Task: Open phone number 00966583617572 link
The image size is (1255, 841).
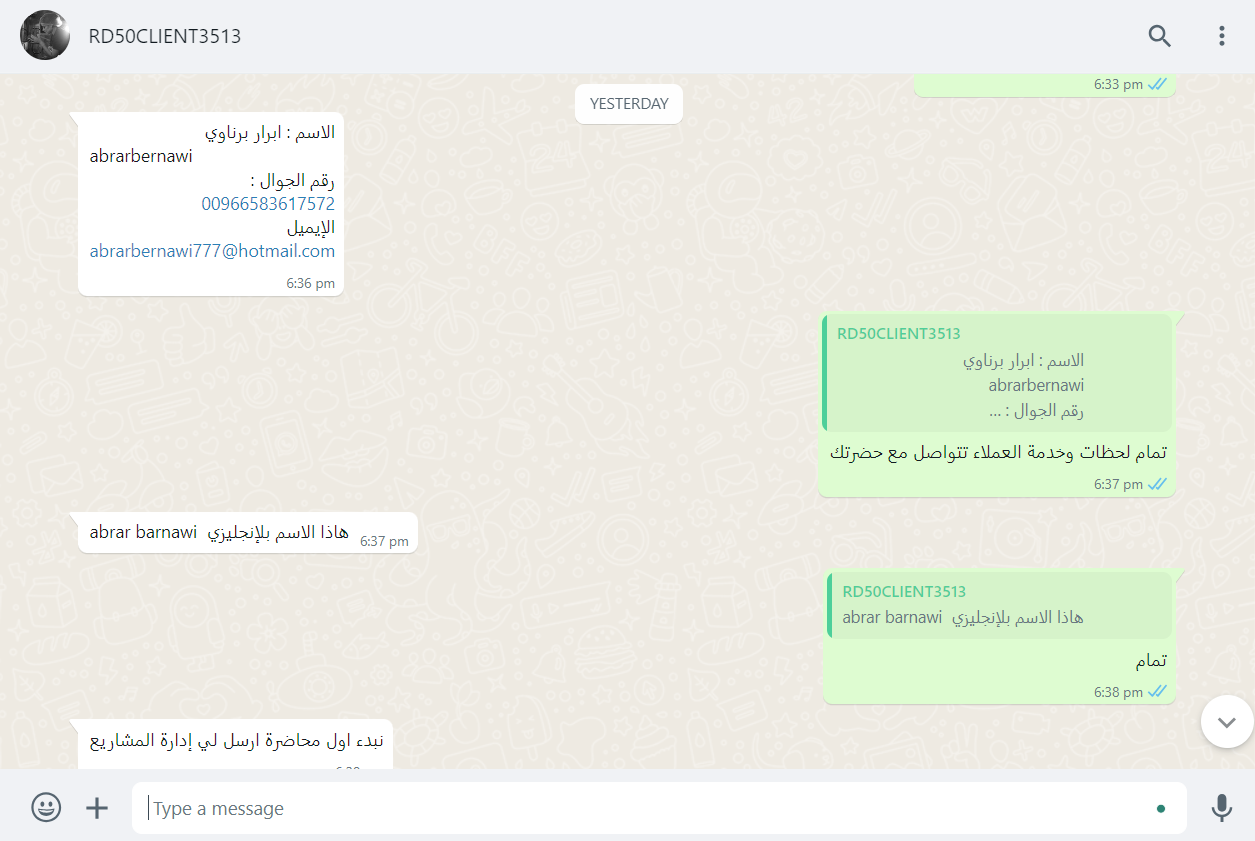Action: click(268, 204)
